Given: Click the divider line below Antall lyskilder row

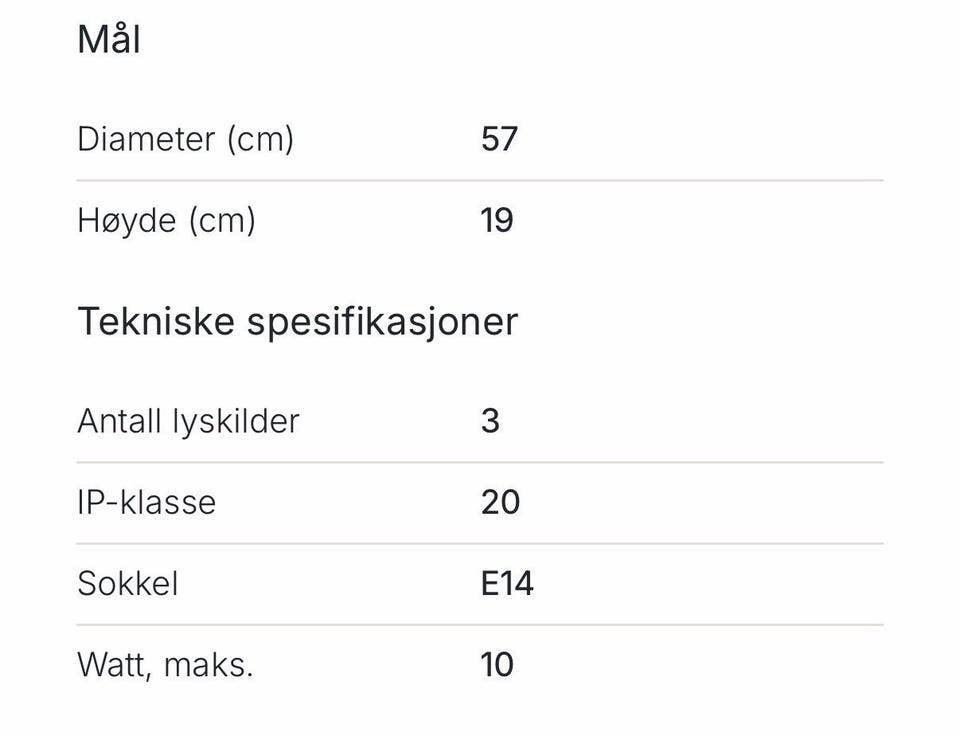Looking at the screenshot, I should click(480, 462).
